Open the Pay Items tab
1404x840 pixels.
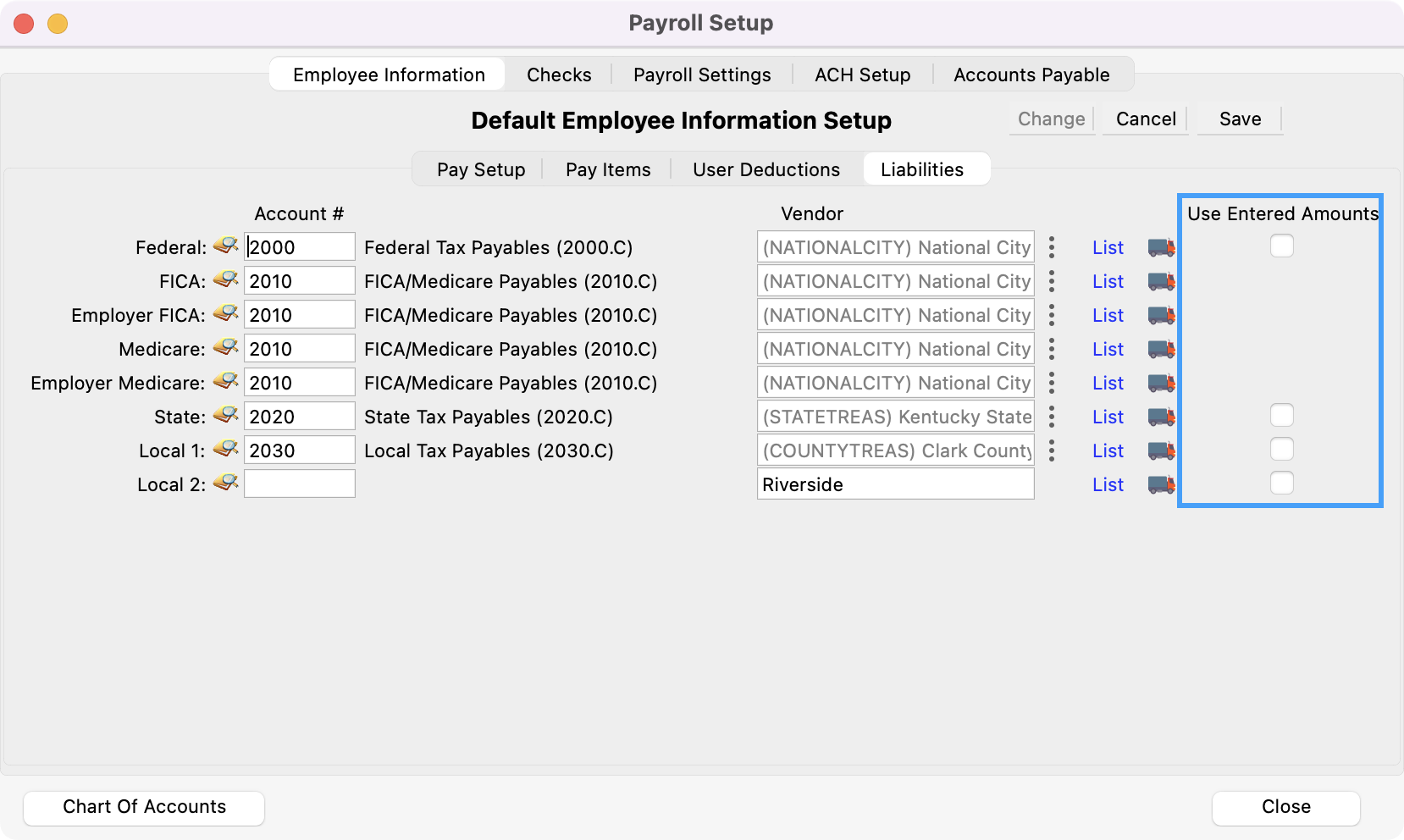coord(608,169)
